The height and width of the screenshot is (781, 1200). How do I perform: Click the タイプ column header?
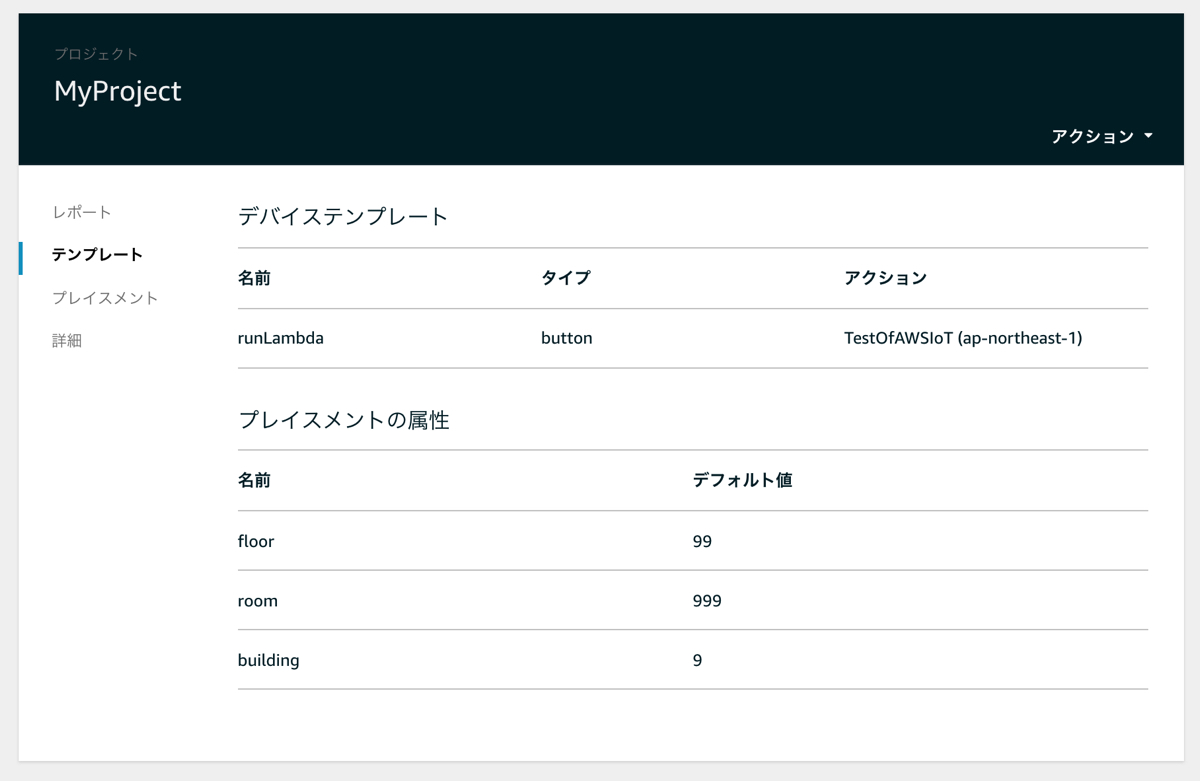tap(565, 278)
